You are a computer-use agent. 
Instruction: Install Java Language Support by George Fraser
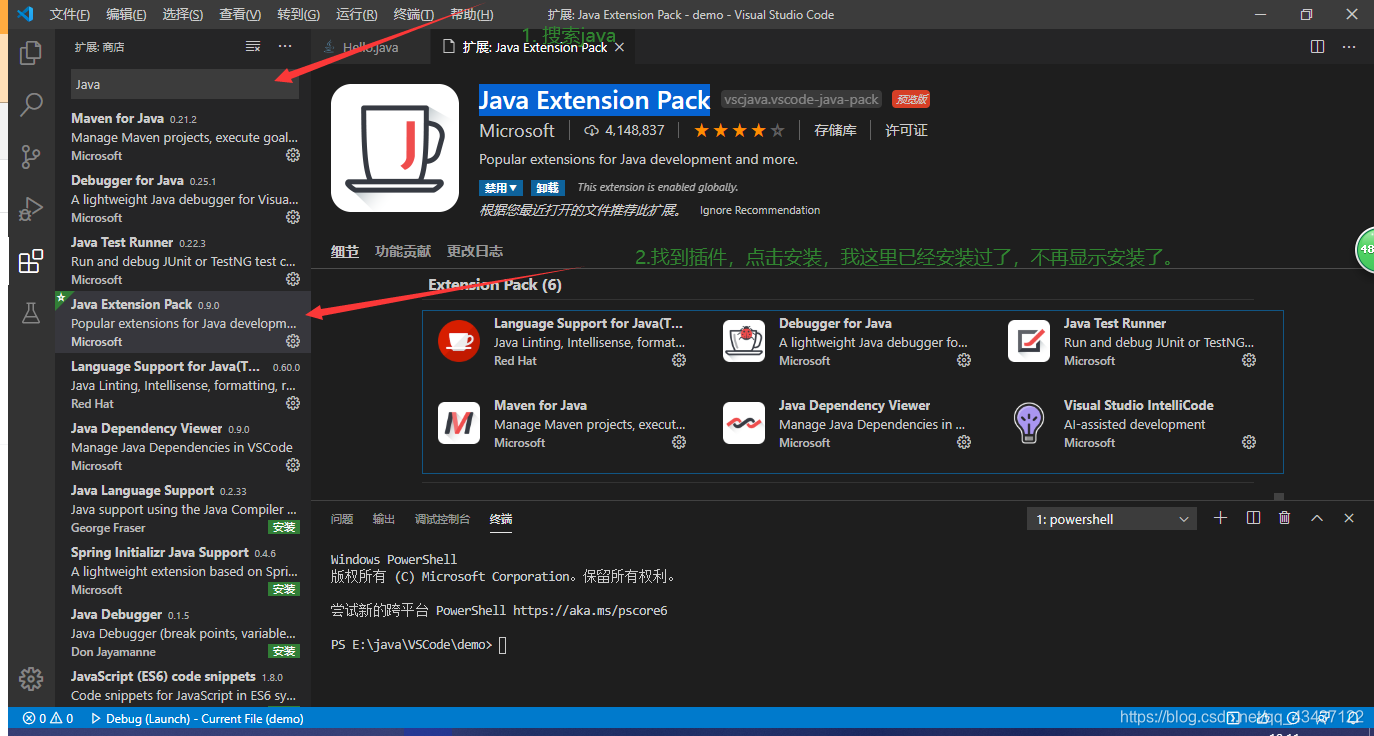(x=284, y=527)
